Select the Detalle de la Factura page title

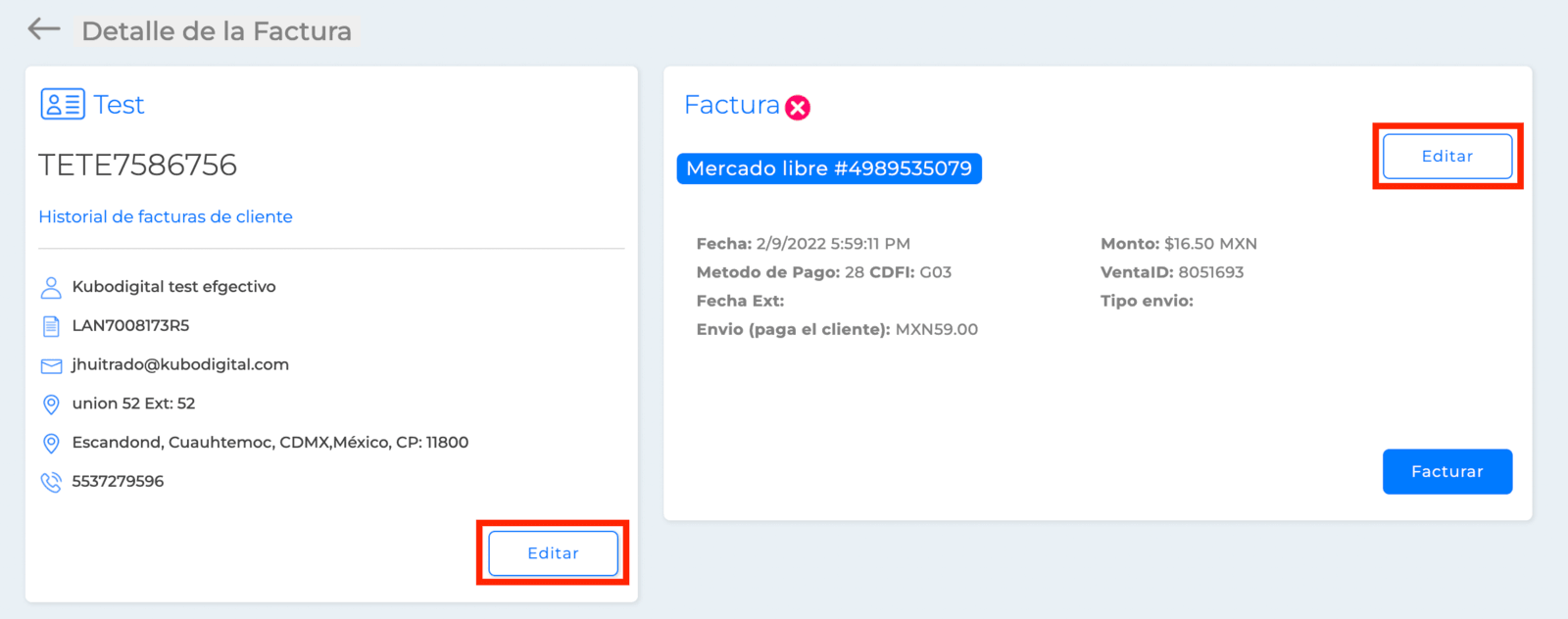[217, 31]
